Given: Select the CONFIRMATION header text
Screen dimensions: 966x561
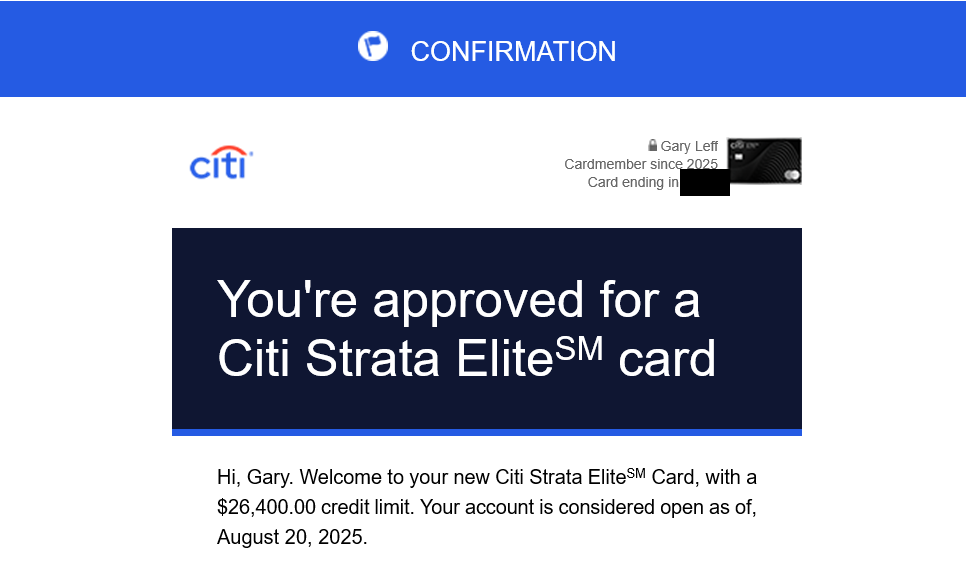Looking at the screenshot, I should click(x=513, y=52).
